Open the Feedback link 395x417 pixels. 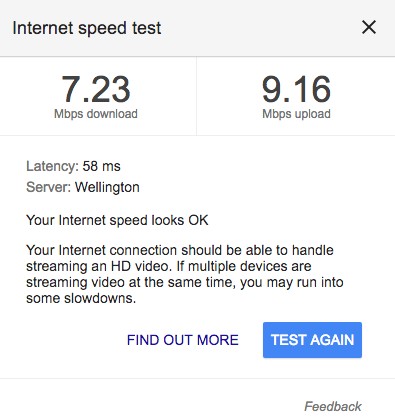333,406
